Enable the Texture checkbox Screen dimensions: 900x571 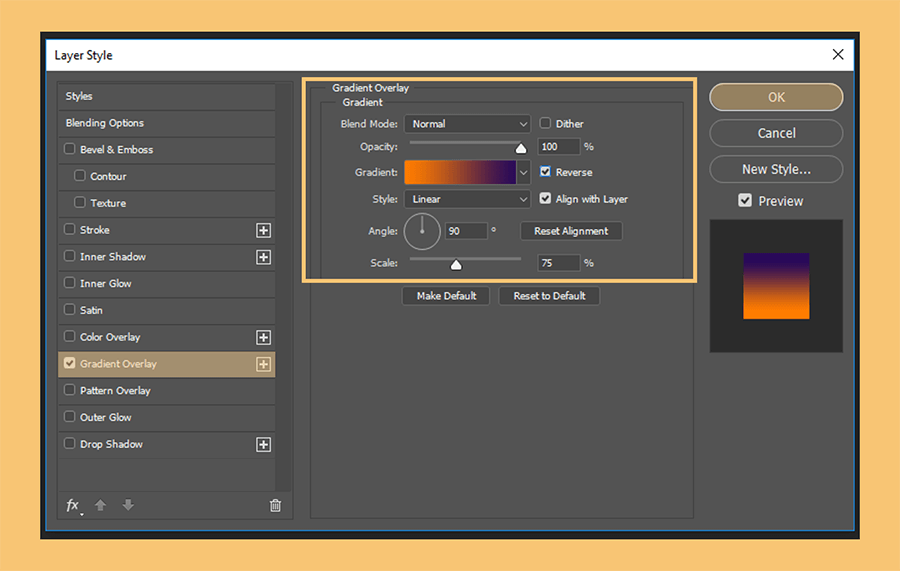click(80, 203)
